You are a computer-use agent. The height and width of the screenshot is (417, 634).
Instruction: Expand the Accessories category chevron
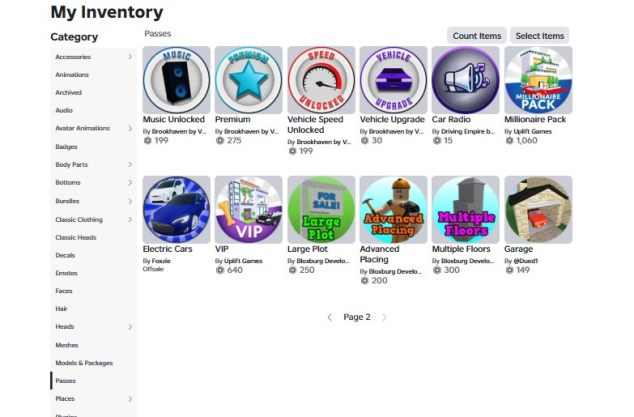click(130, 57)
